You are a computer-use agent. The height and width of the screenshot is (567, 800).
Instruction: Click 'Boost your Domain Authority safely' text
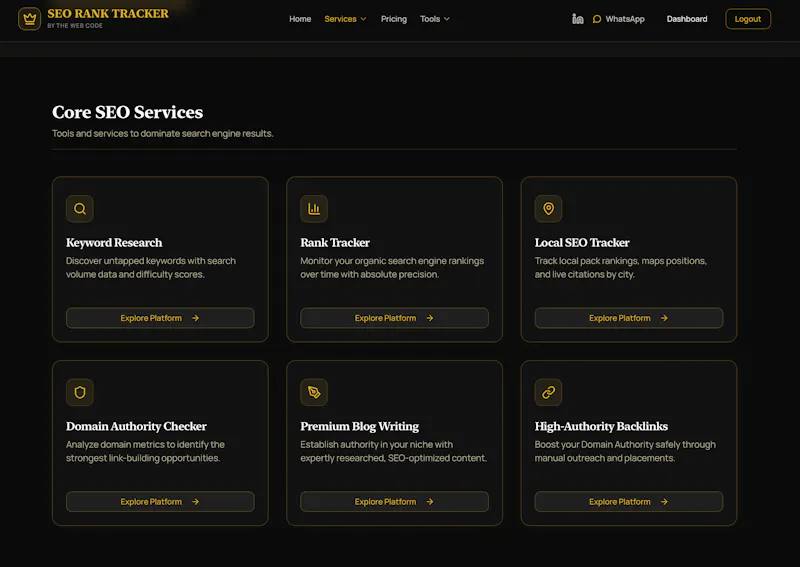[625, 451]
